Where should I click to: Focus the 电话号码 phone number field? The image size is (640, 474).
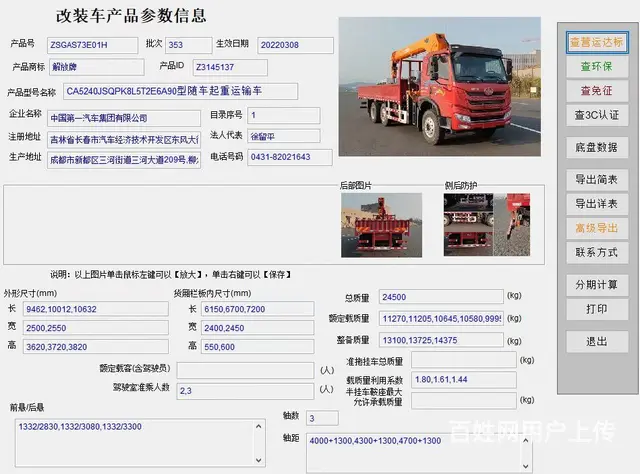coord(284,157)
